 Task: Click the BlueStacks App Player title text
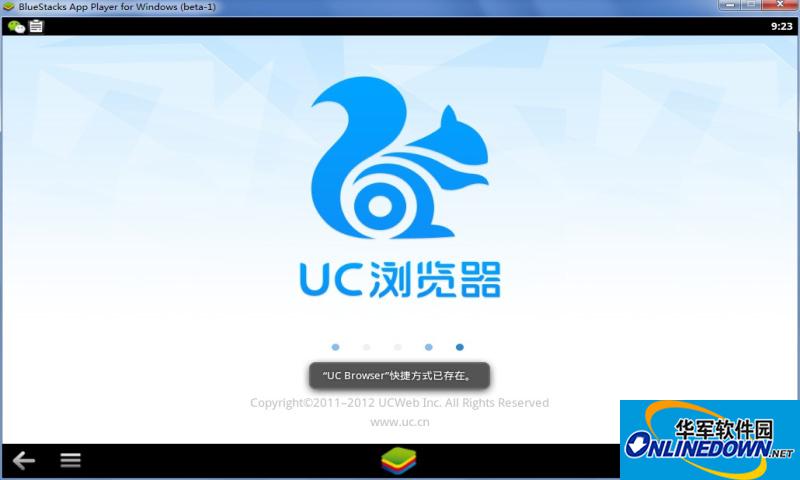(117, 7)
